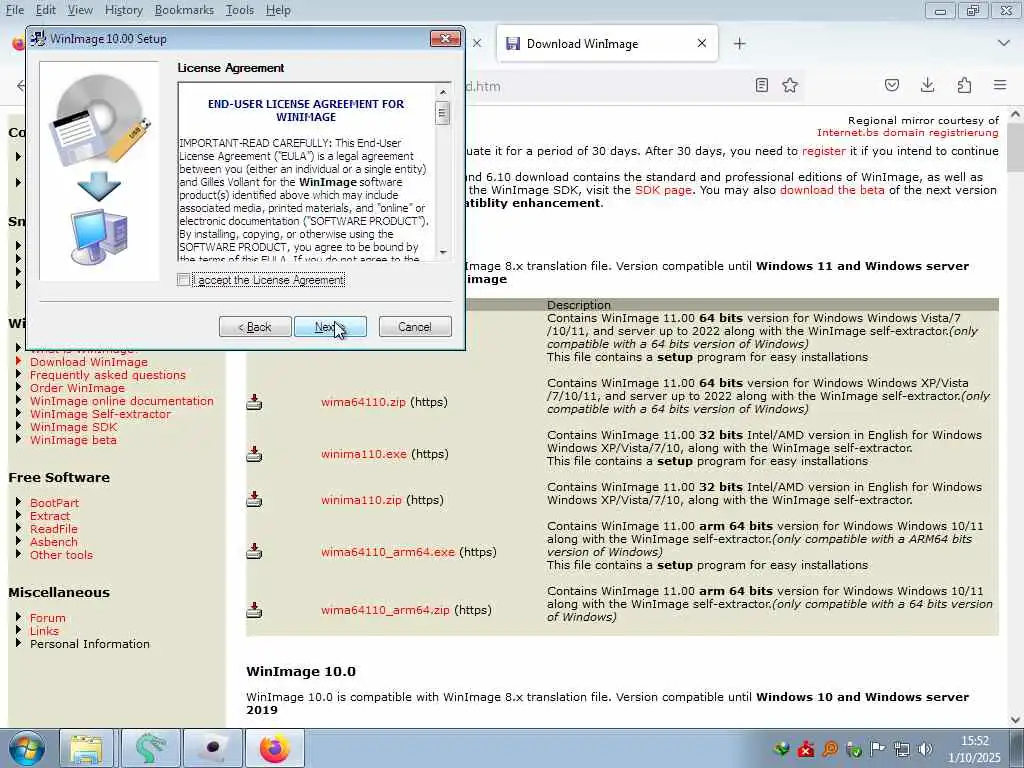The height and width of the screenshot is (768, 1024).
Task: Close the Download WinImage tab
Action: tap(701, 43)
